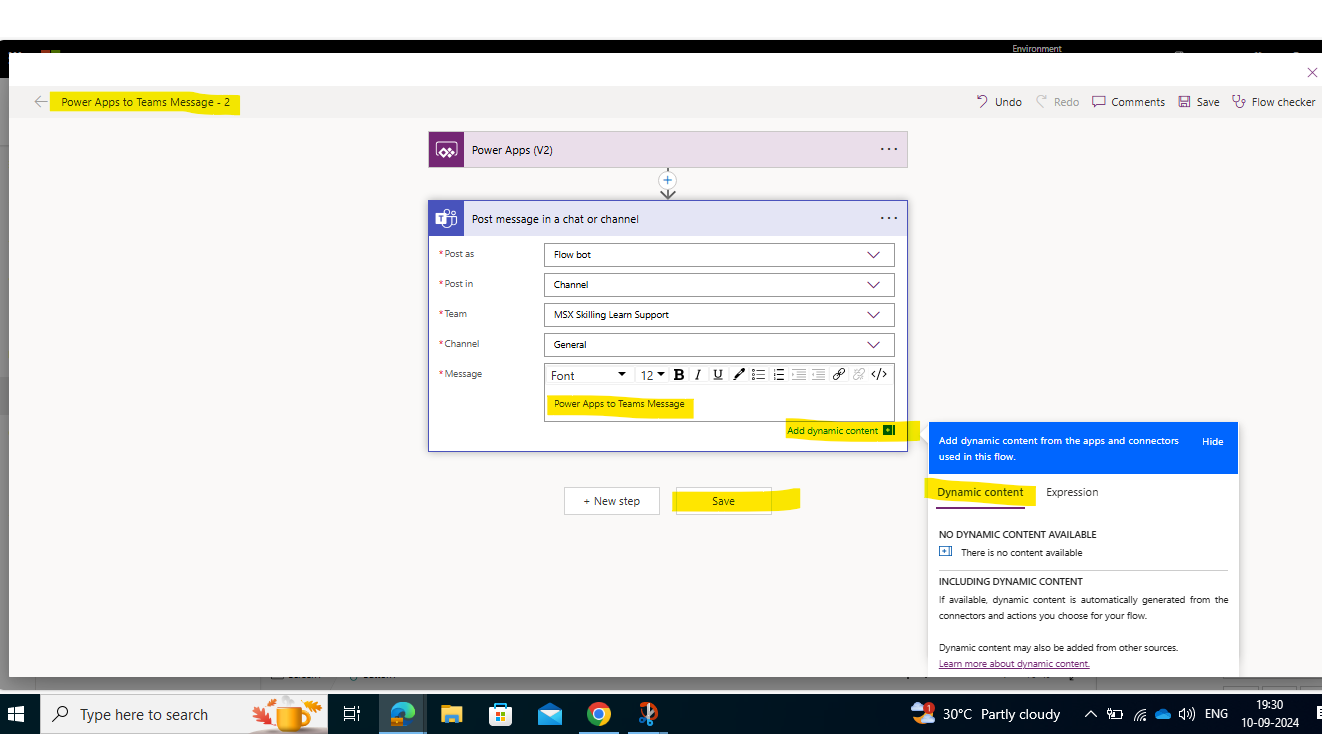Click inside the Message text area

pos(719,404)
